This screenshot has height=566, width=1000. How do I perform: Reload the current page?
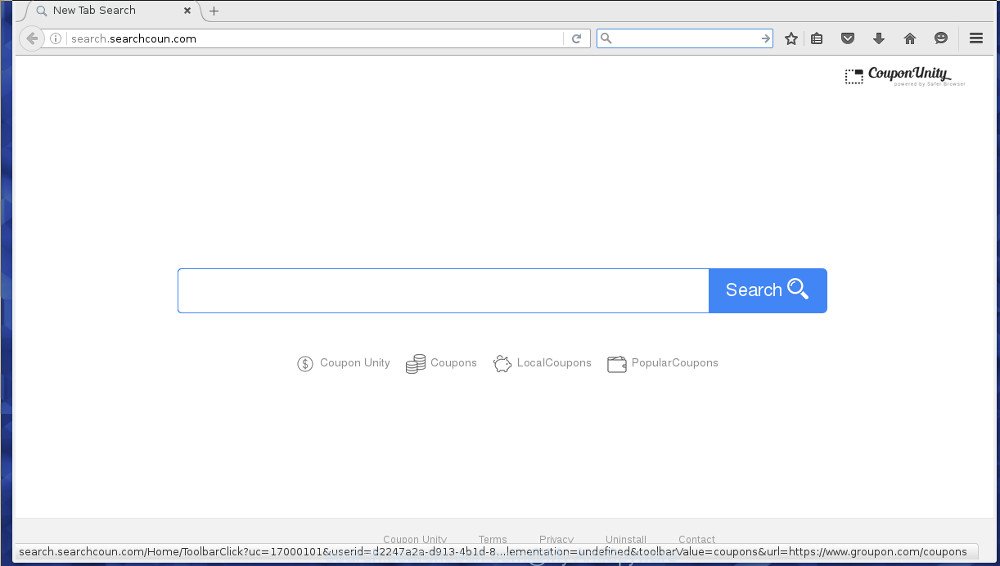tap(577, 38)
